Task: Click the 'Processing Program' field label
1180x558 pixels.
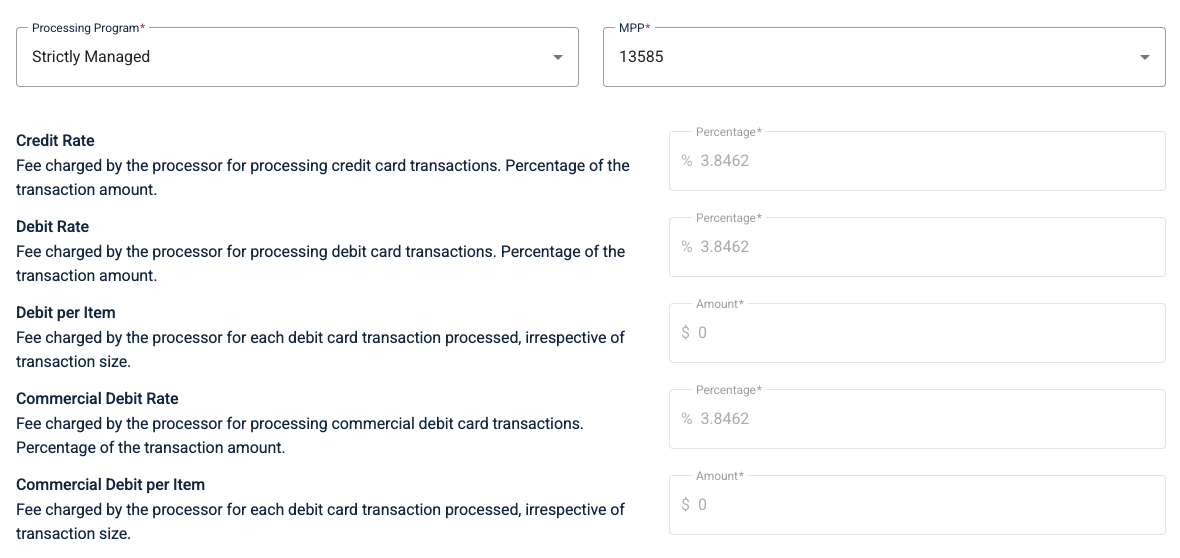Action: (x=86, y=28)
